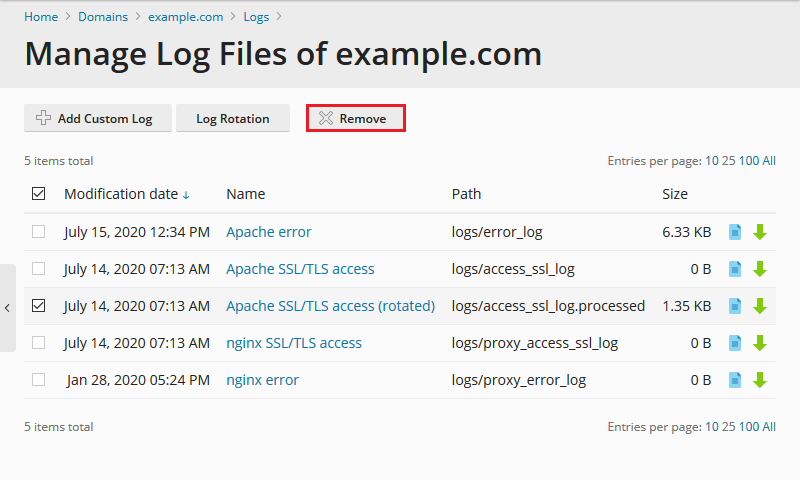Open the nginx error log link
800x480 pixels.
pyautogui.click(x=262, y=380)
